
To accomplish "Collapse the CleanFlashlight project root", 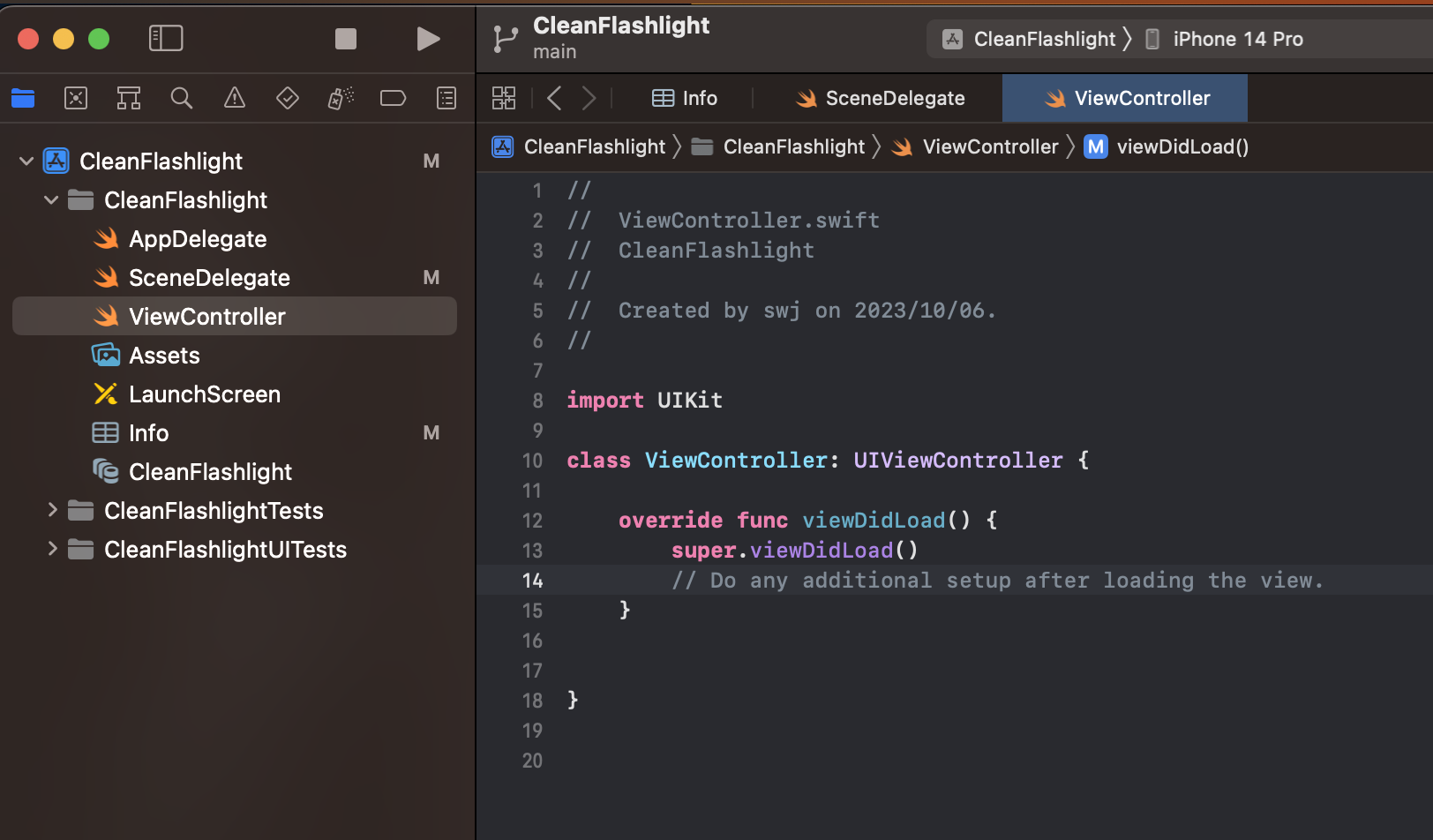I will [26, 161].
